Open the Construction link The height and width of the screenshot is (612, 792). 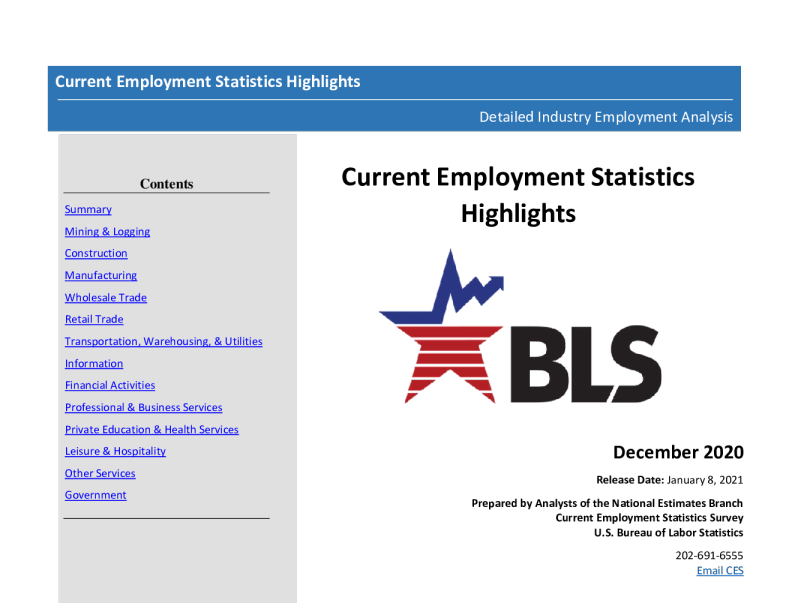(x=96, y=254)
